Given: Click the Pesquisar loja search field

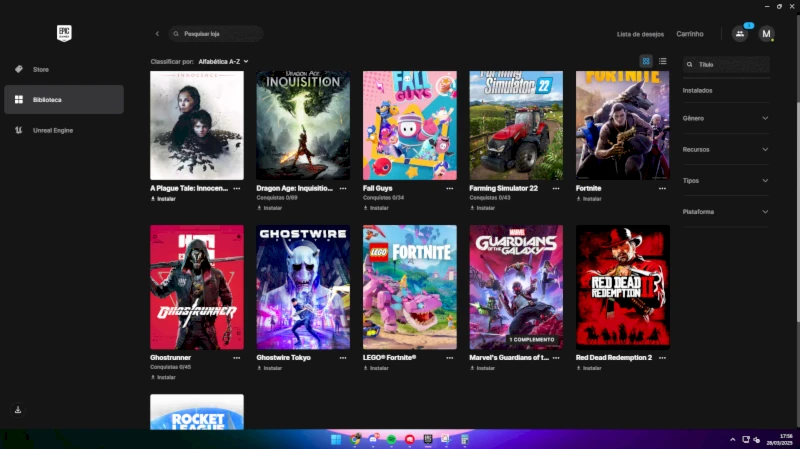Looking at the screenshot, I should (x=216, y=34).
